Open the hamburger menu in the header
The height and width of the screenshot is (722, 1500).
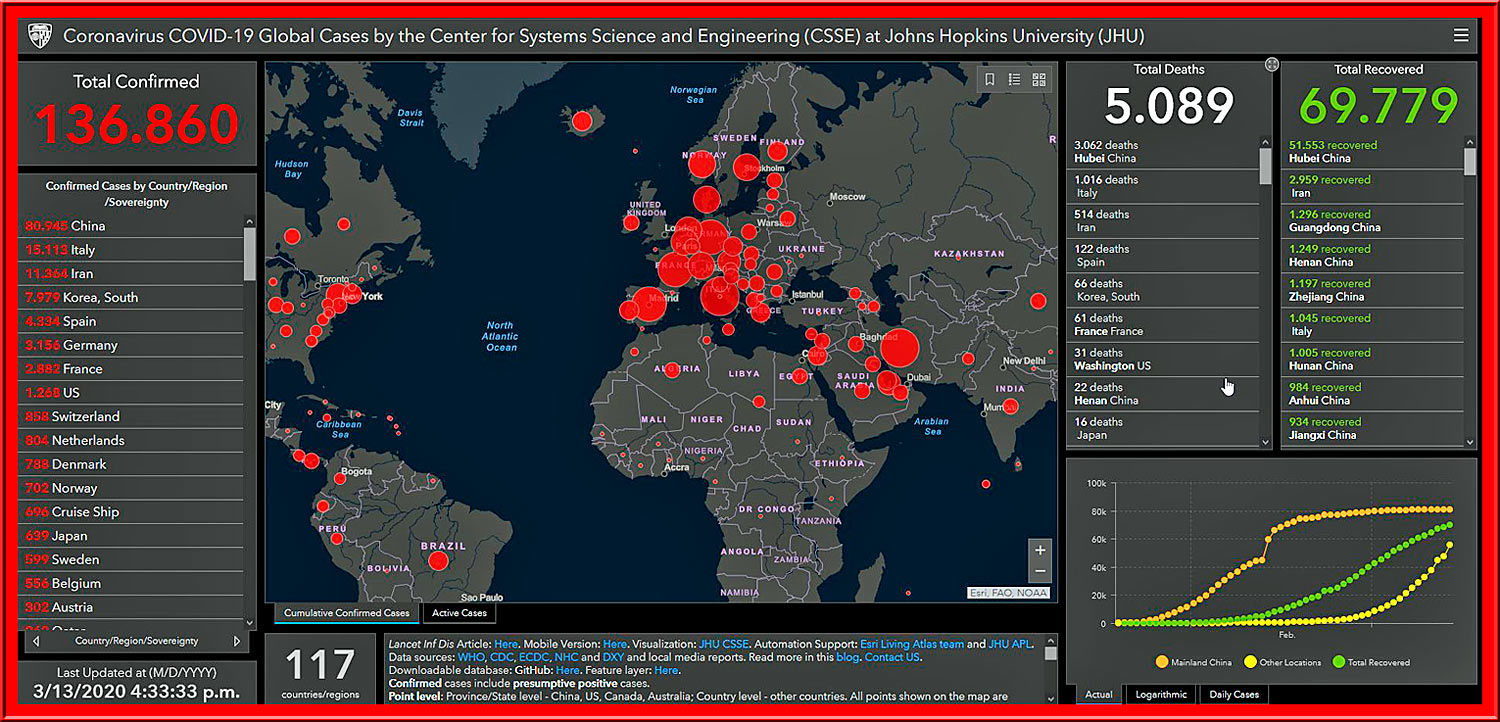tap(1461, 35)
